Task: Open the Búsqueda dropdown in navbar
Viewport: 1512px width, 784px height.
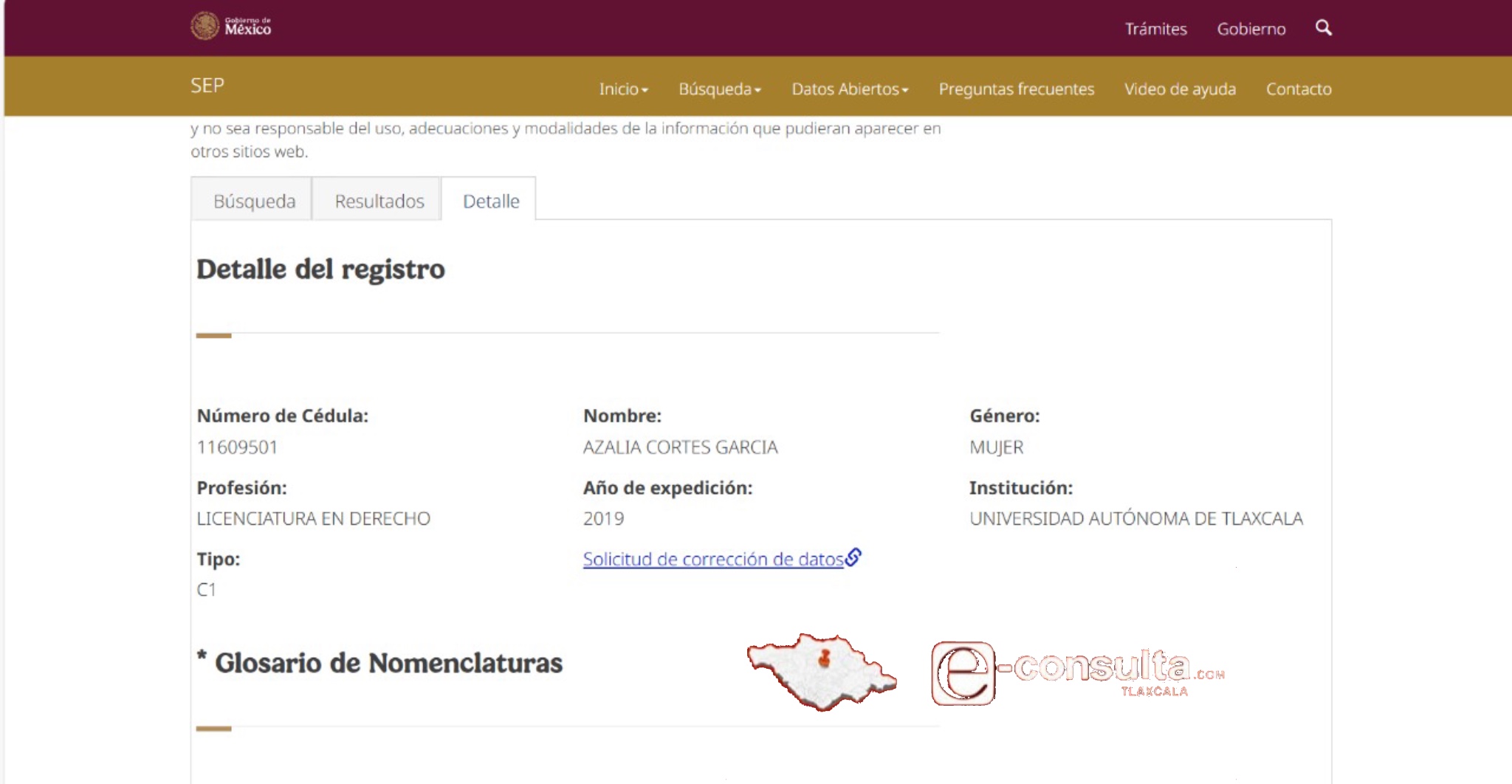Action: pos(719,89)
